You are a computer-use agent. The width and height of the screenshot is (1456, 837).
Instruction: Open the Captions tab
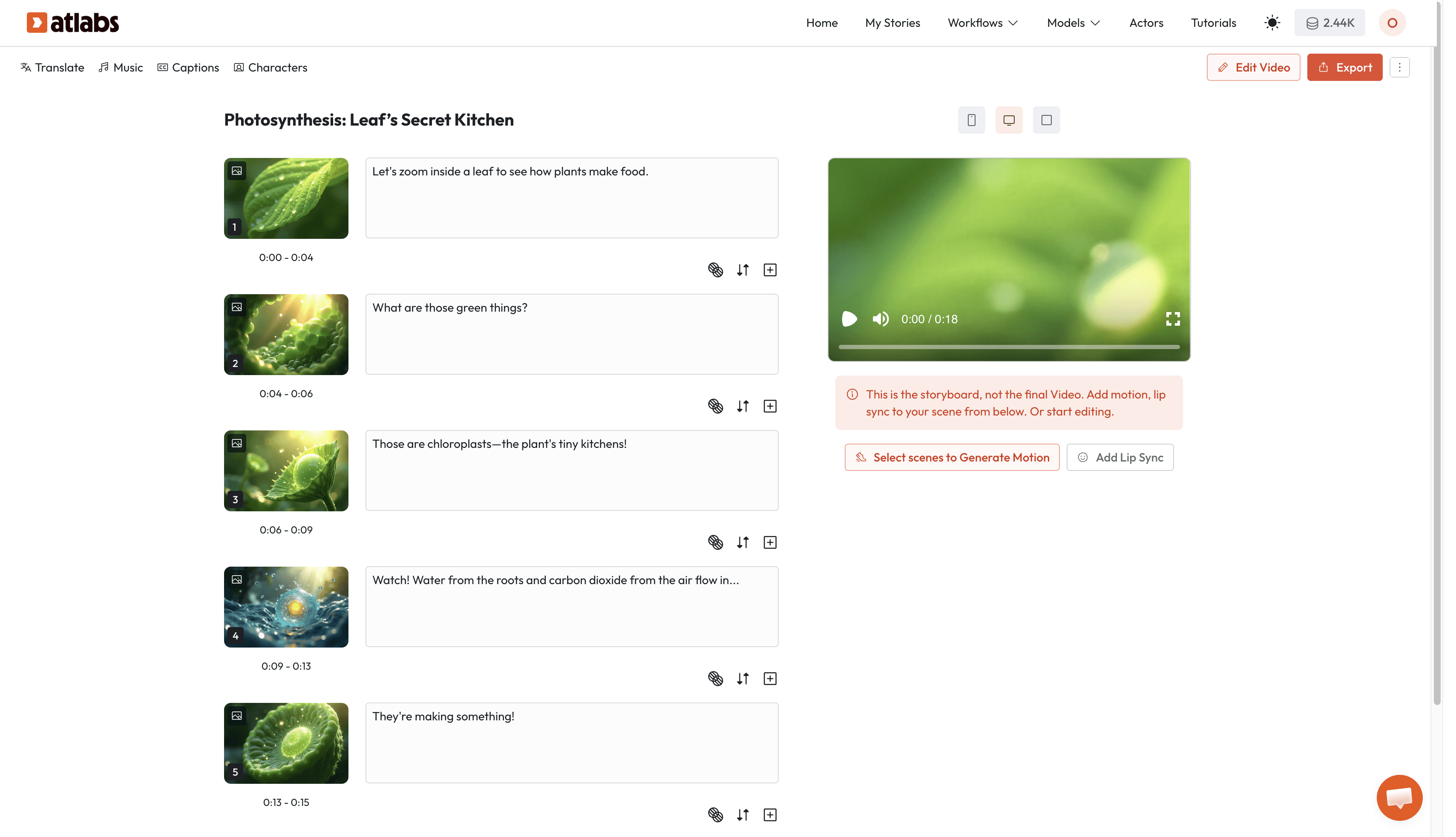188,67
